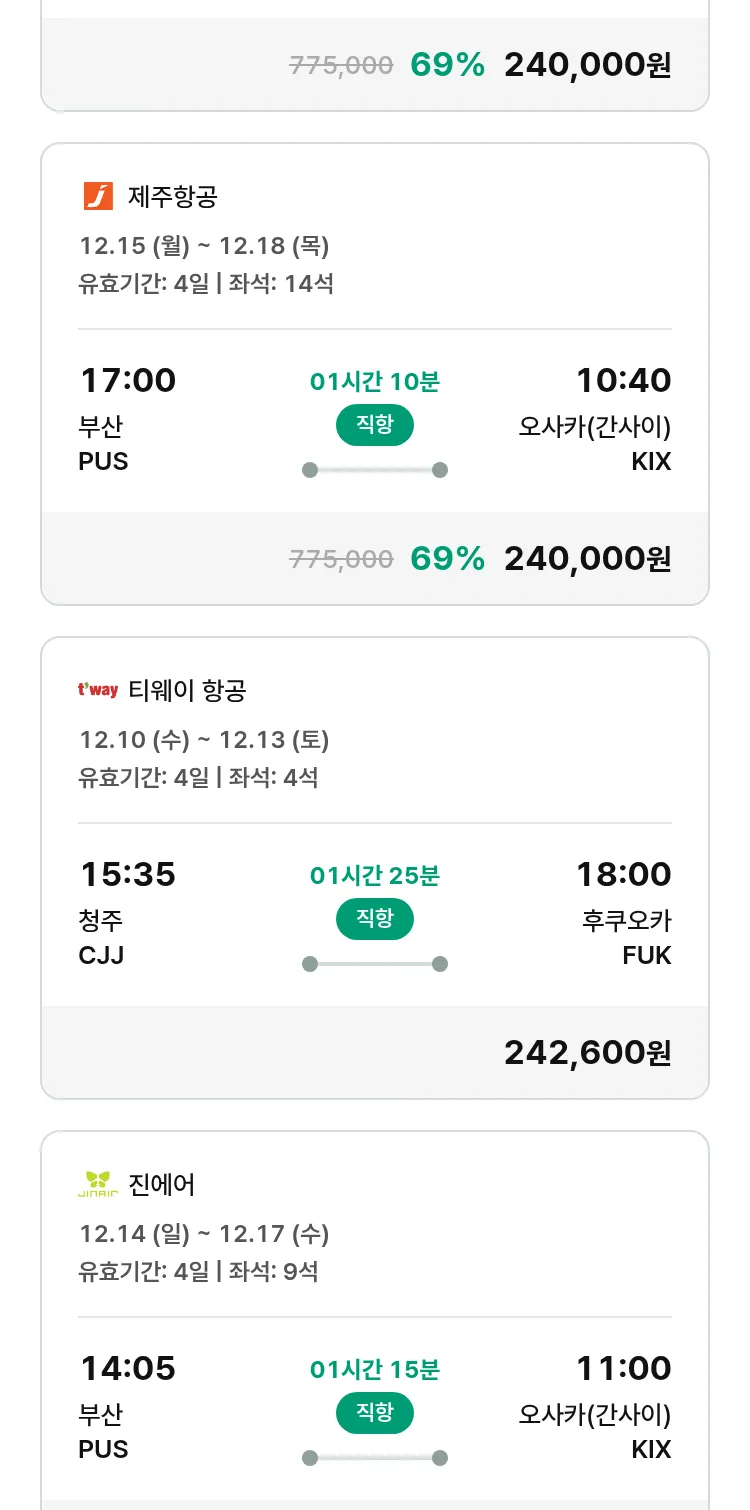Select the 티웨이 항공 airline name
750x1510 pixels.
coord(187,691)
